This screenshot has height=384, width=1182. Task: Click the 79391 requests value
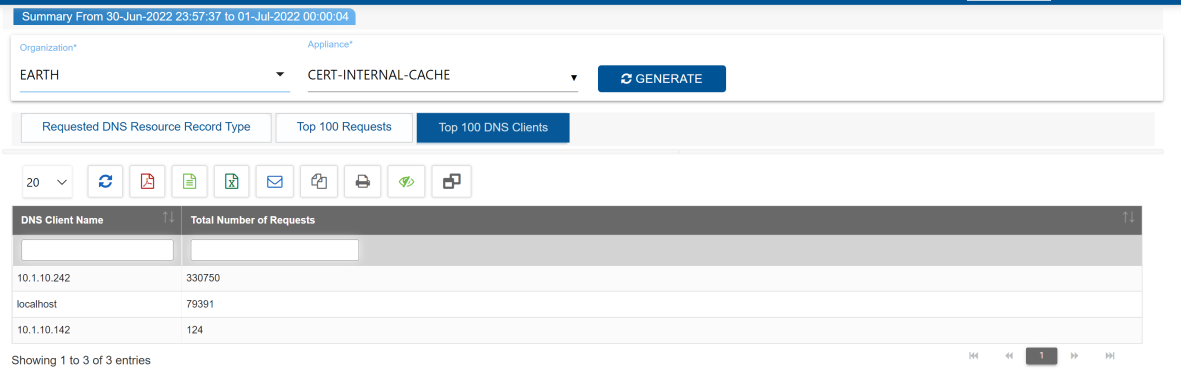pos(200,304)
